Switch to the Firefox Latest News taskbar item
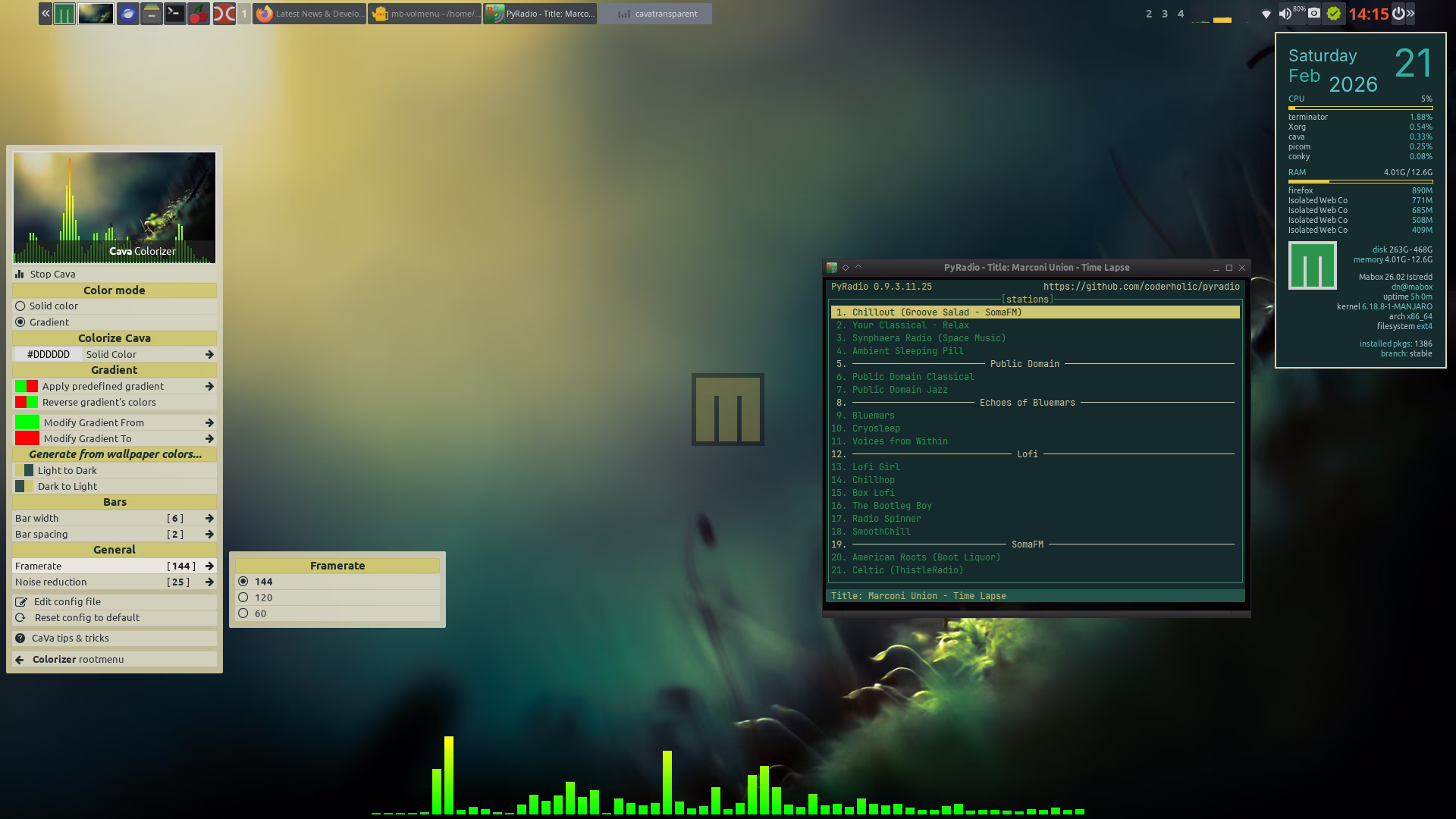Image resolution: width=1456 pixels, height=819 pixels. tap(309, 13)
